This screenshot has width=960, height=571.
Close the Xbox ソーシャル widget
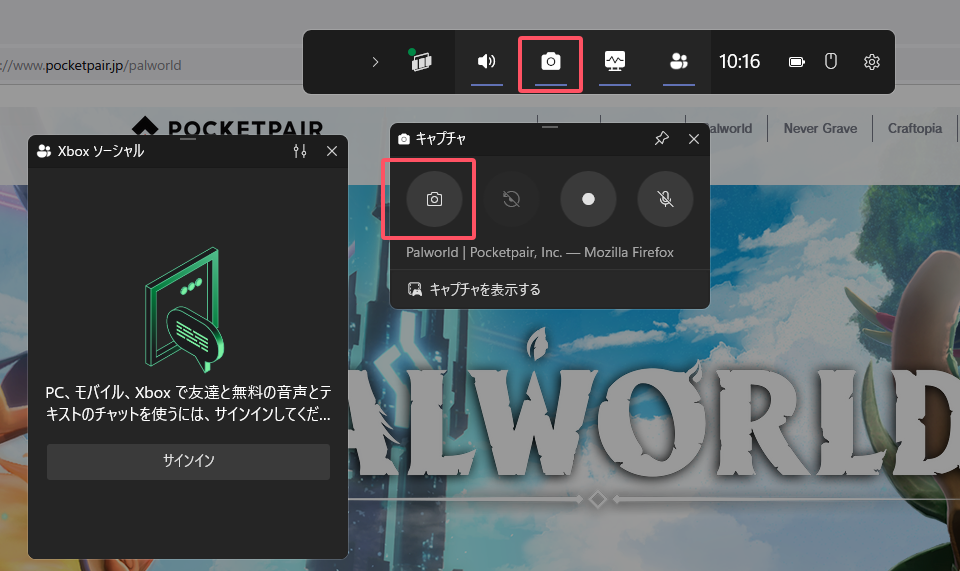pos(332,151)
